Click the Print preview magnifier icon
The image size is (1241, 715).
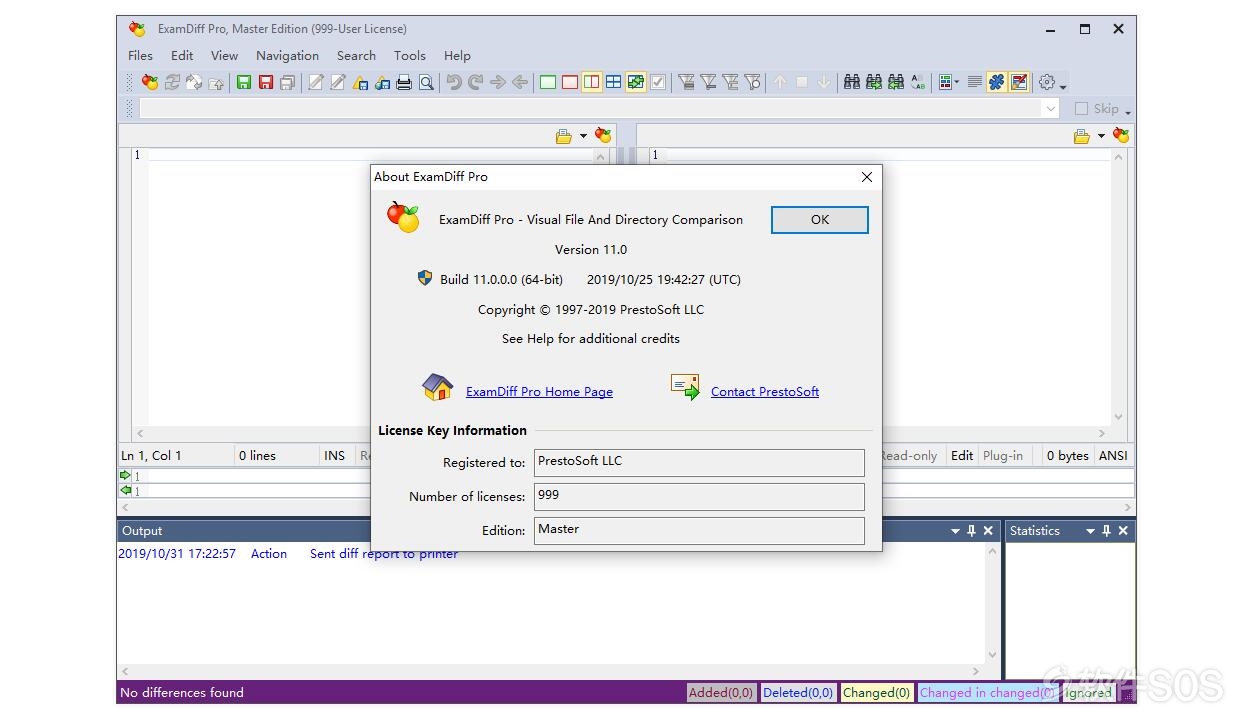pyautogui.click(x=426, y=82)
